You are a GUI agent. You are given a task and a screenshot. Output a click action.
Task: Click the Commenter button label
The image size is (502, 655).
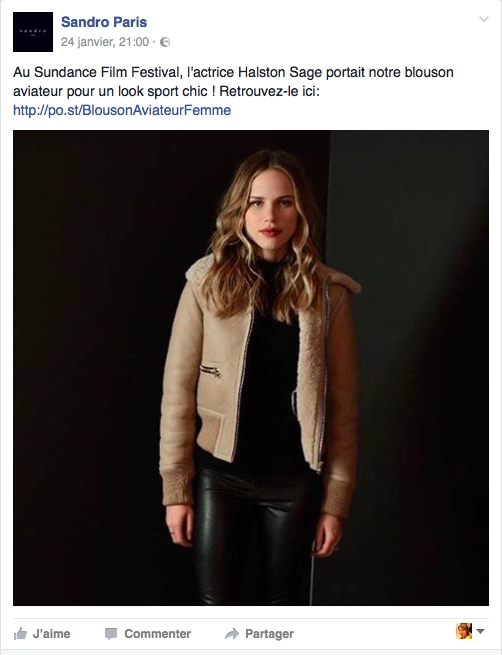tap(157, 634)
